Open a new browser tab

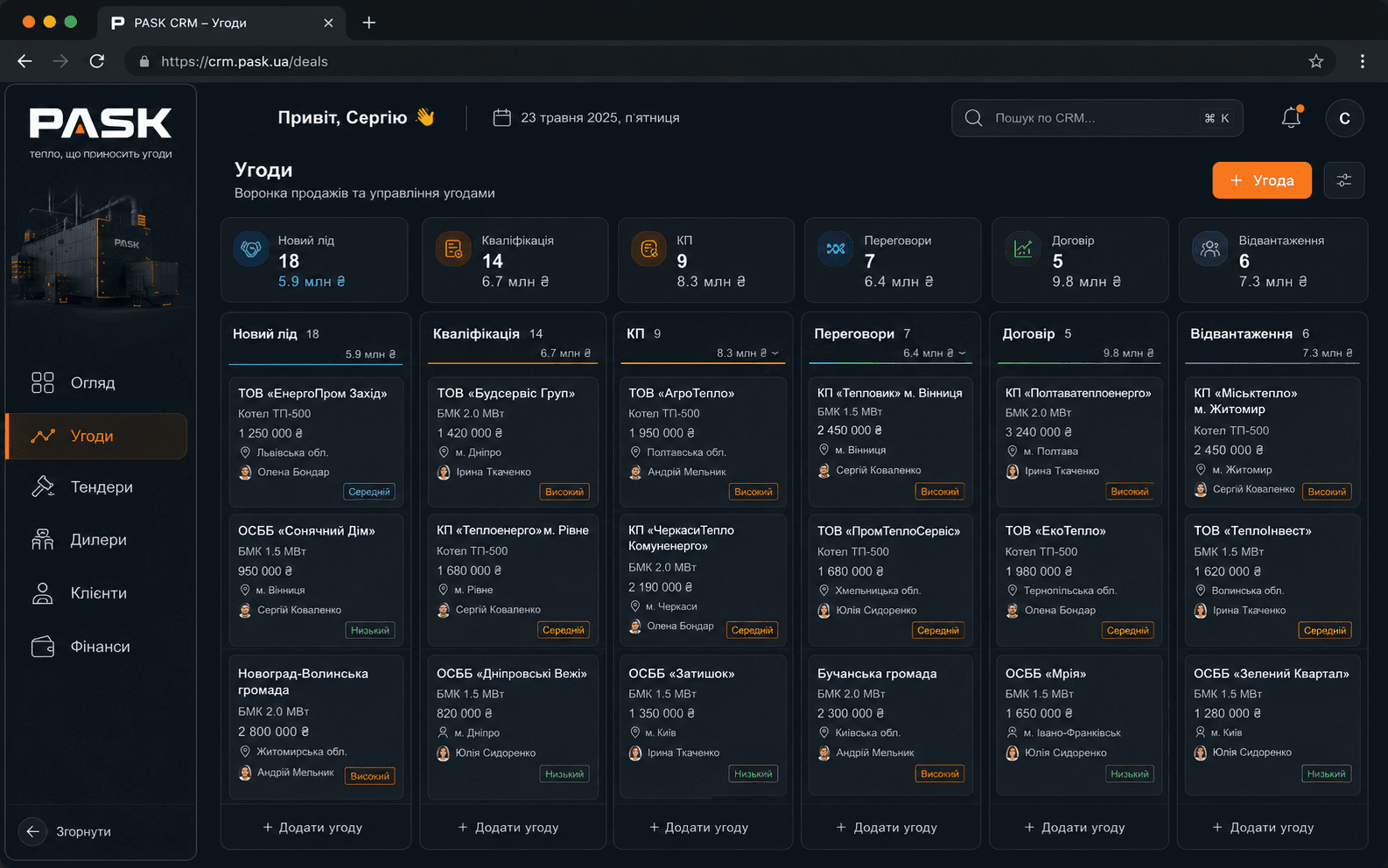coord(369,23)
